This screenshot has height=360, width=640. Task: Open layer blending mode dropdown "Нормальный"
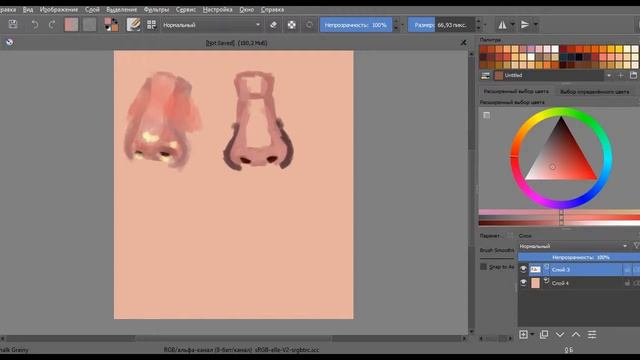click(573, 246)
